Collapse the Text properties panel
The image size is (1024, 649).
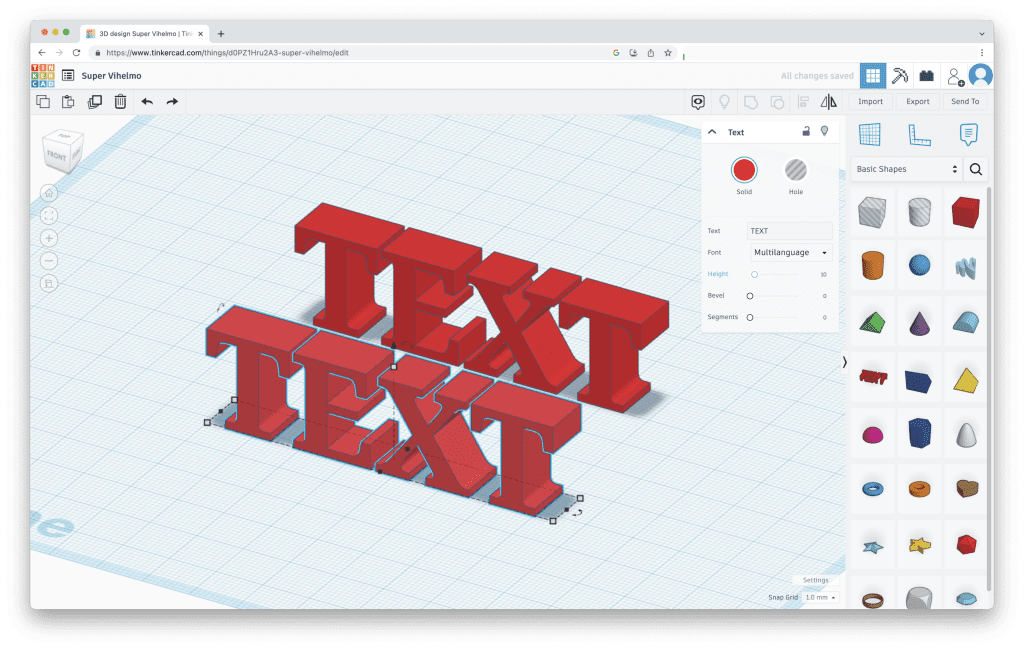[712, 132]
